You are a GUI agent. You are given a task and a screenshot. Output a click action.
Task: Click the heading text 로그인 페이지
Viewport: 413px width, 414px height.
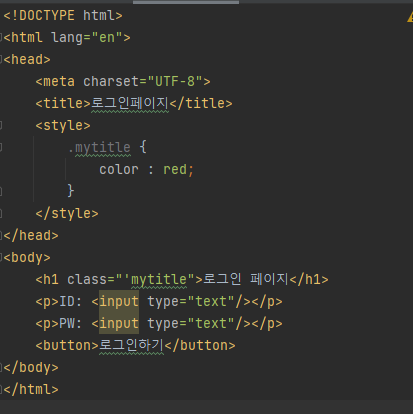246,279
